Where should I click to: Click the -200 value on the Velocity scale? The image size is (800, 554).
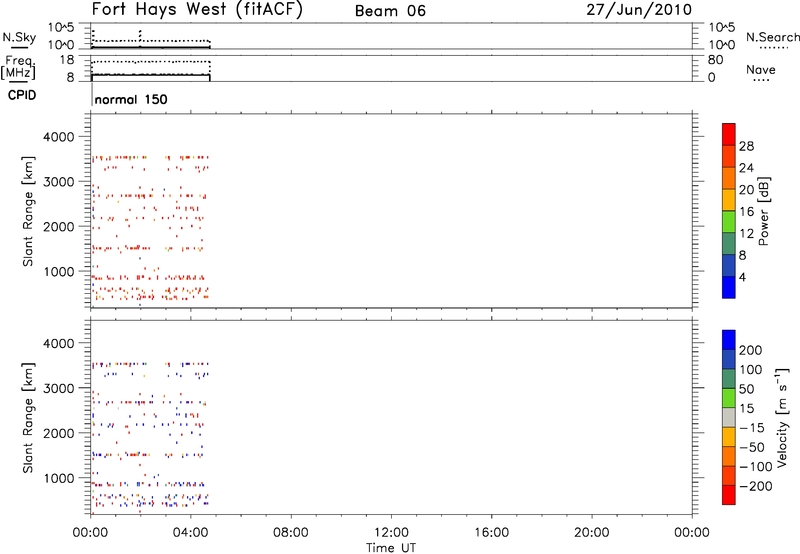756,486
